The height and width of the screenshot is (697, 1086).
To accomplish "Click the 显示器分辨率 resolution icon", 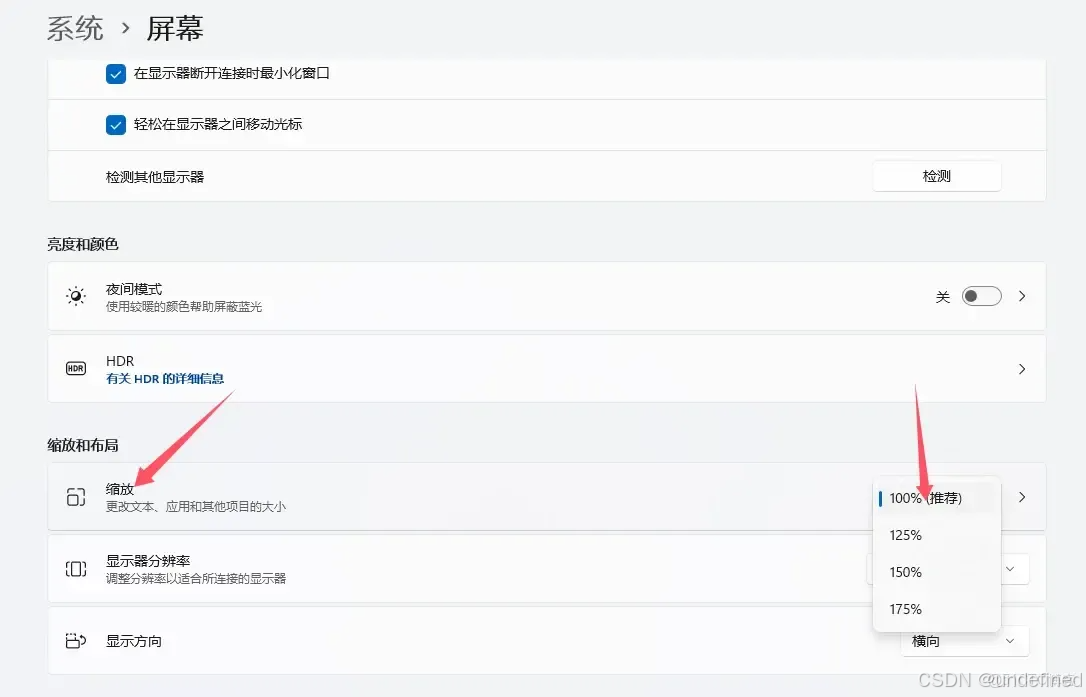I will click(x=75, y=569).
